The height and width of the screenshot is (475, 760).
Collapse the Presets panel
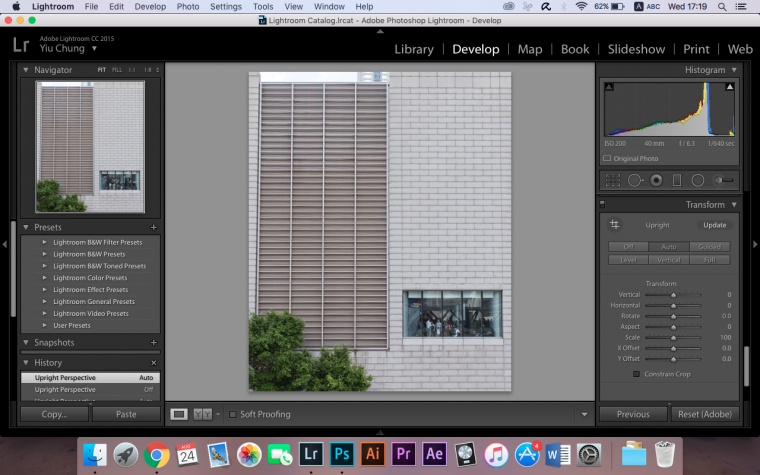click(x=26, y=227)
